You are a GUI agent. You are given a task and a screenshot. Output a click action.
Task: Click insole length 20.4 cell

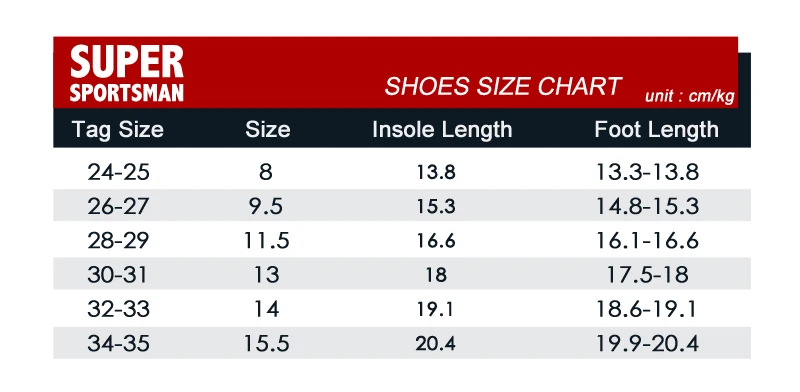click(x=435, y=344)
